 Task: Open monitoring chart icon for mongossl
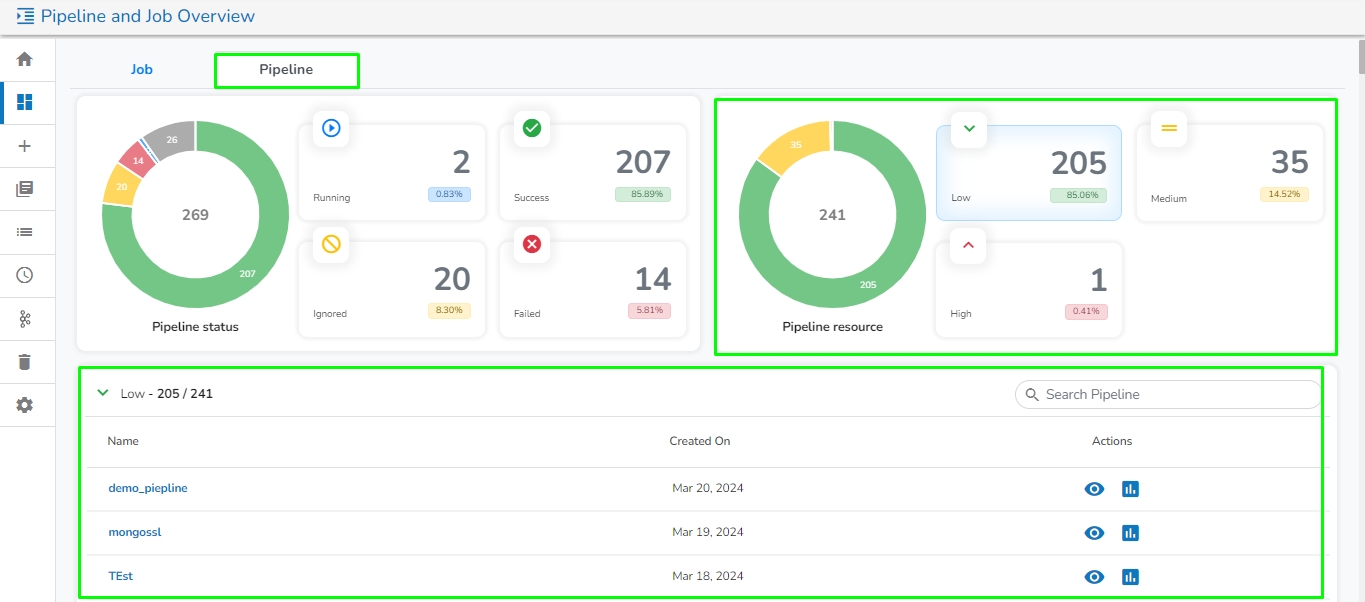tap(1130, 533)
